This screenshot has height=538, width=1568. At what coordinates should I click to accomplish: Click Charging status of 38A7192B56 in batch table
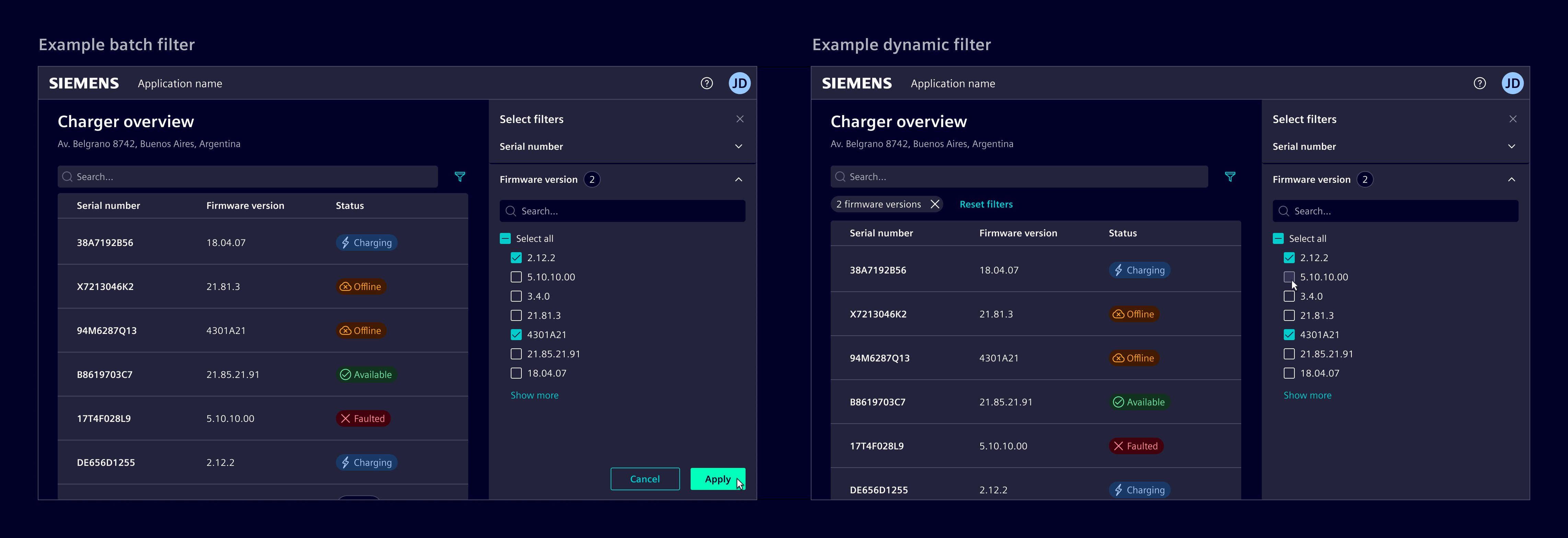tap(367, 243)
